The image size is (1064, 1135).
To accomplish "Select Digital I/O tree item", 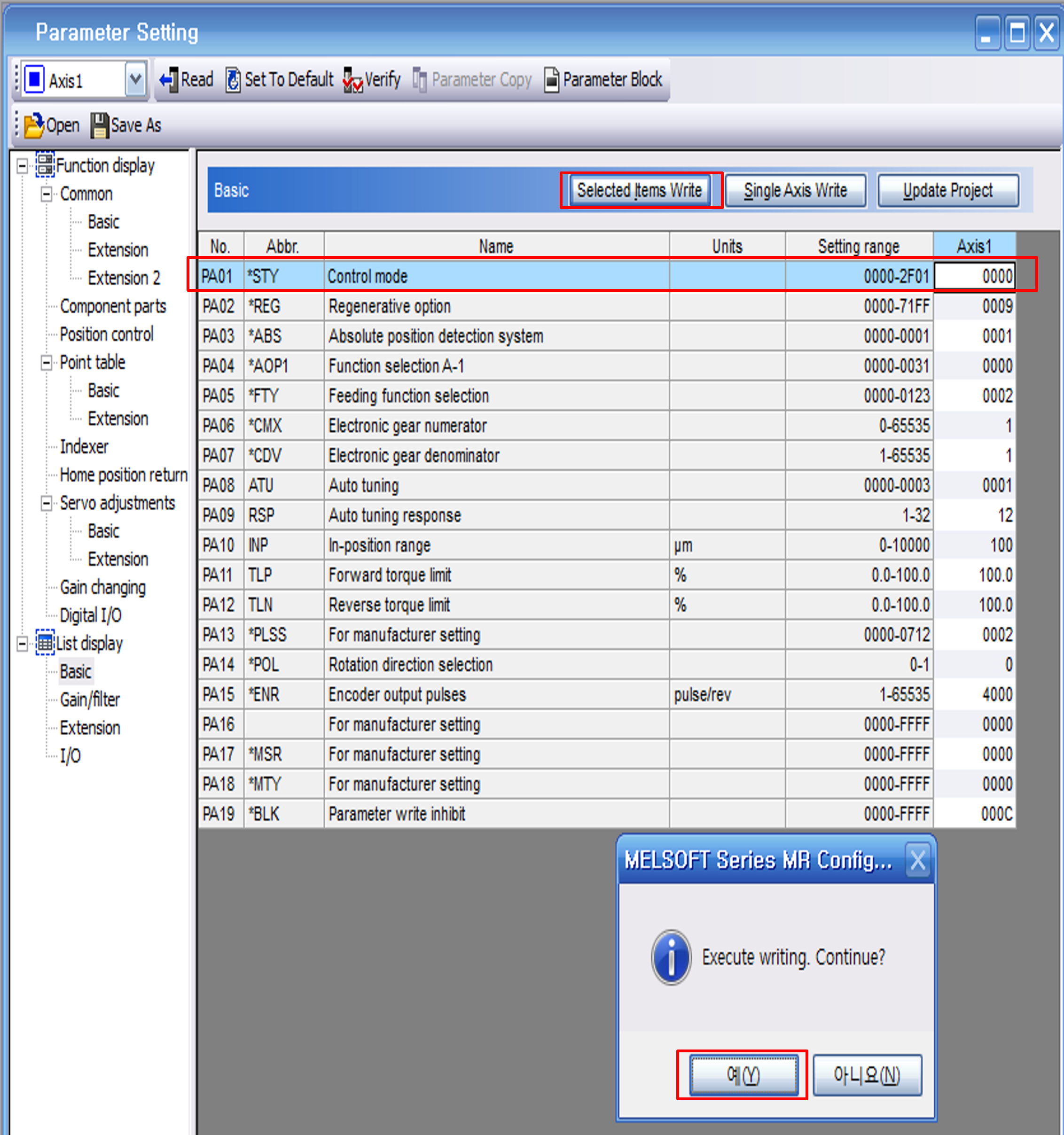I will point(90,615).
